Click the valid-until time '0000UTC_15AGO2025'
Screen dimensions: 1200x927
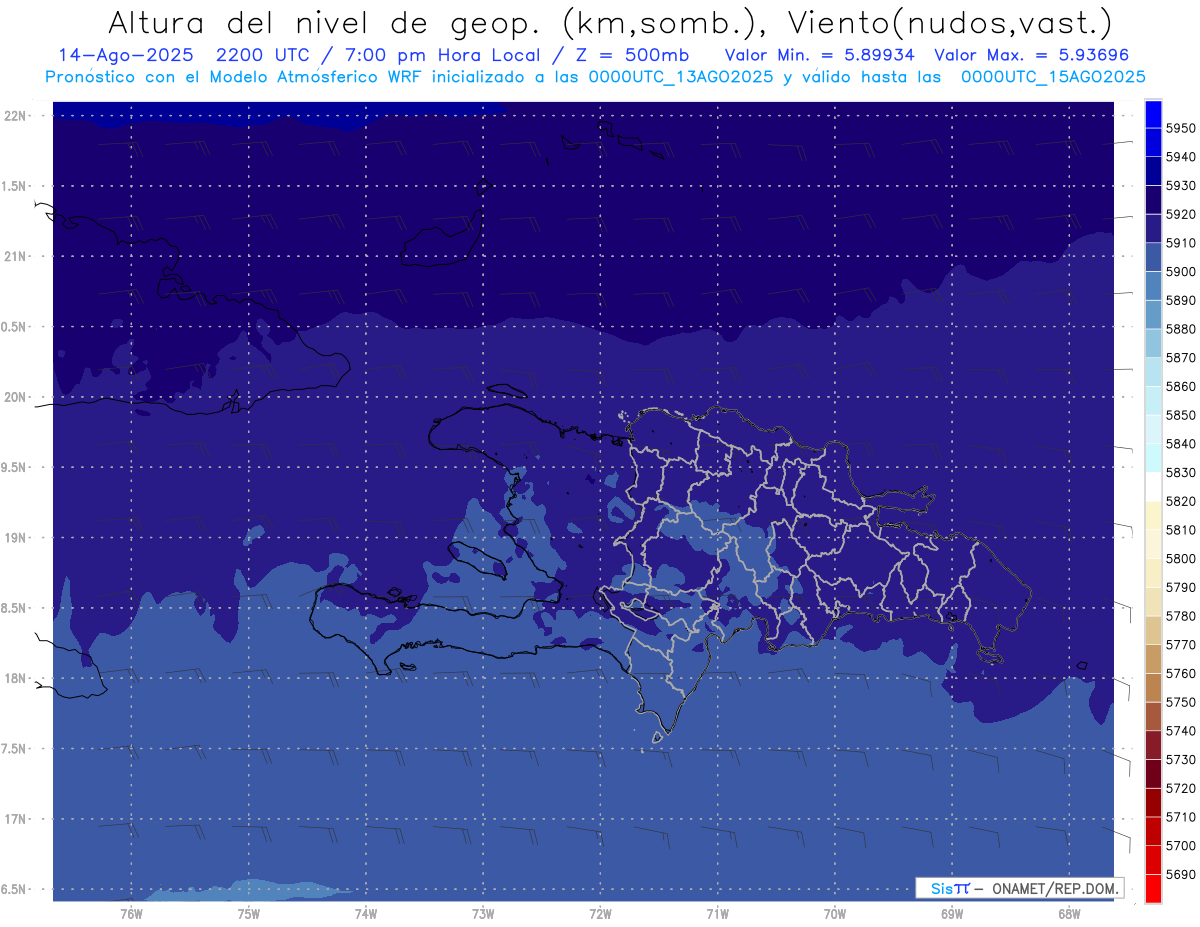(1053, 77)
